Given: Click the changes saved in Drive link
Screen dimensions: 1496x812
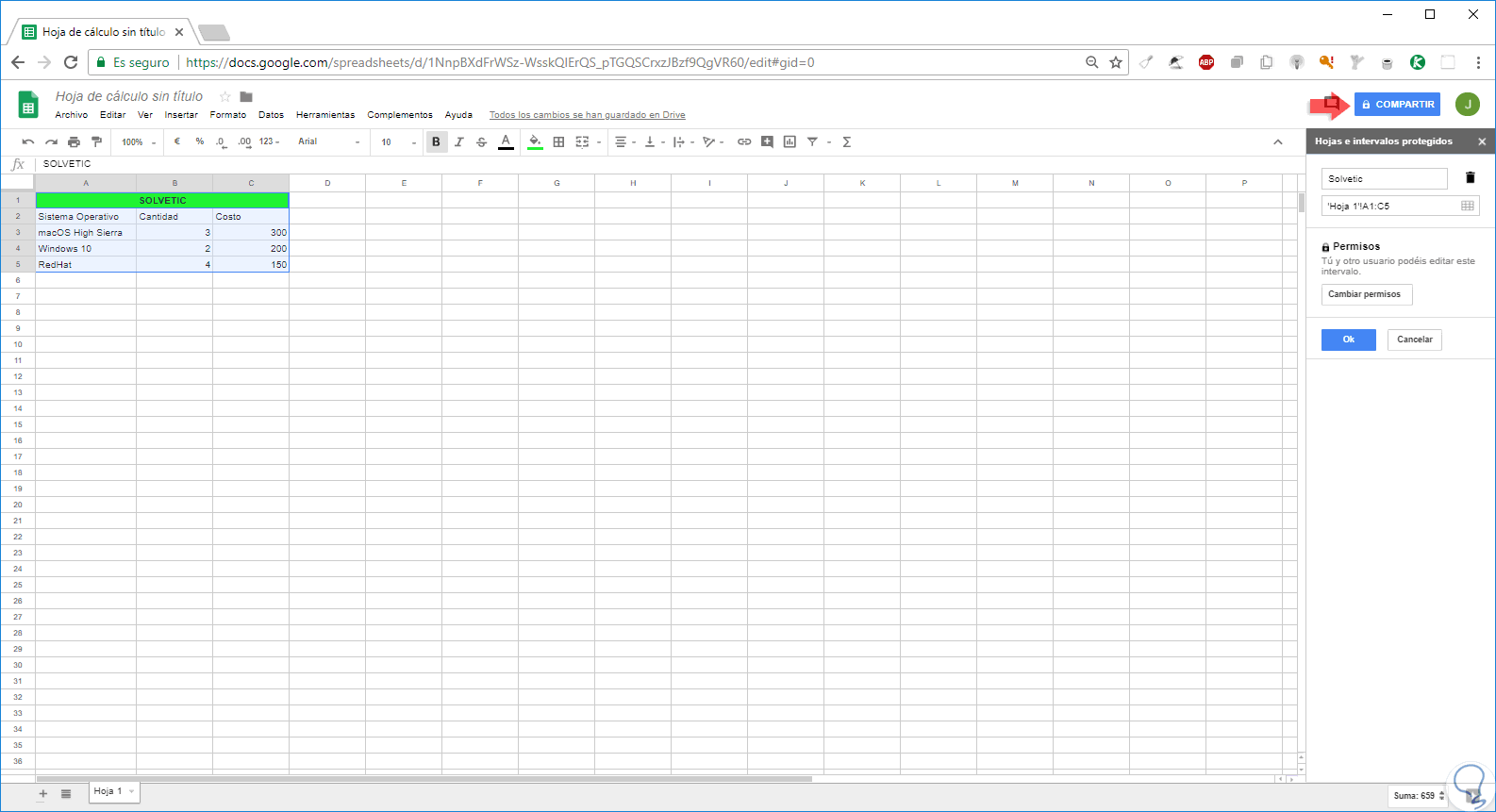Looking at the screenshot, I should (x=587, y=115).
